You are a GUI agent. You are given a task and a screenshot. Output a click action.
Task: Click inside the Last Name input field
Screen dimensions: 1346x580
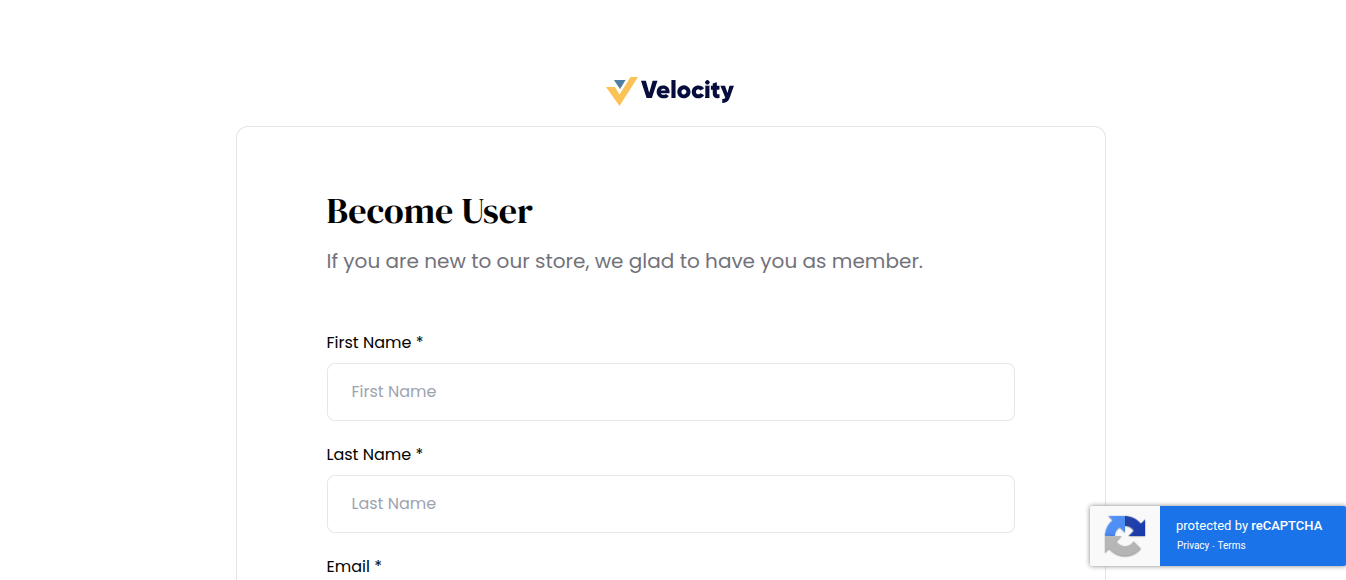tap(670, 504)
